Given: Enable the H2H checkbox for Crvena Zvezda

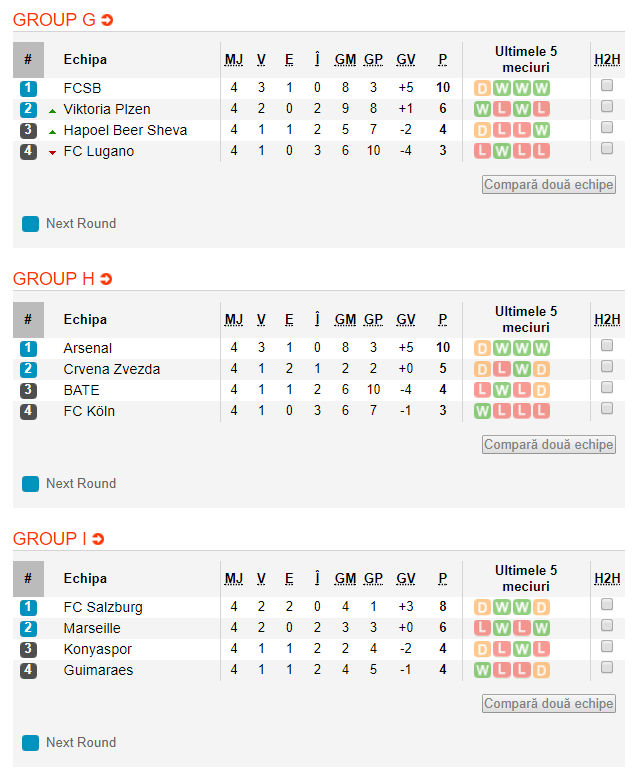Looking at the screenshot, I should pos(606,367).
